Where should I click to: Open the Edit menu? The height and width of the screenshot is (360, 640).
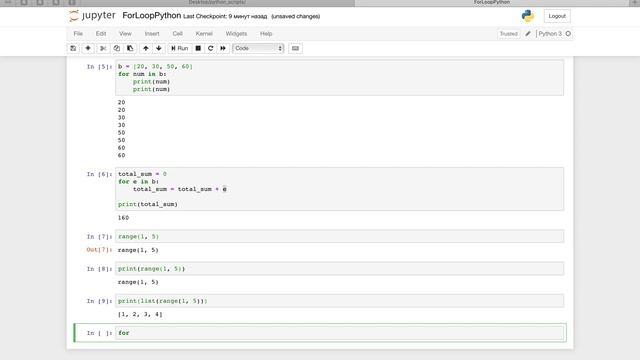(x=101, y=33)
